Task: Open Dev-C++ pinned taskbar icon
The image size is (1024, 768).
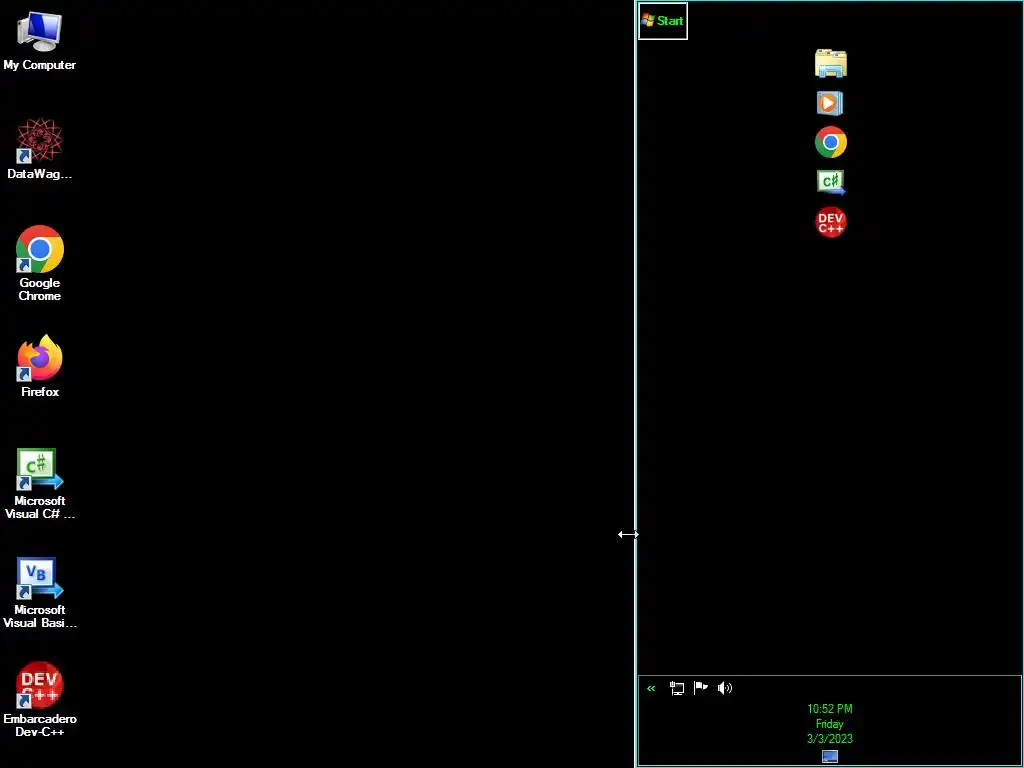Action: [x=831, y=222]
